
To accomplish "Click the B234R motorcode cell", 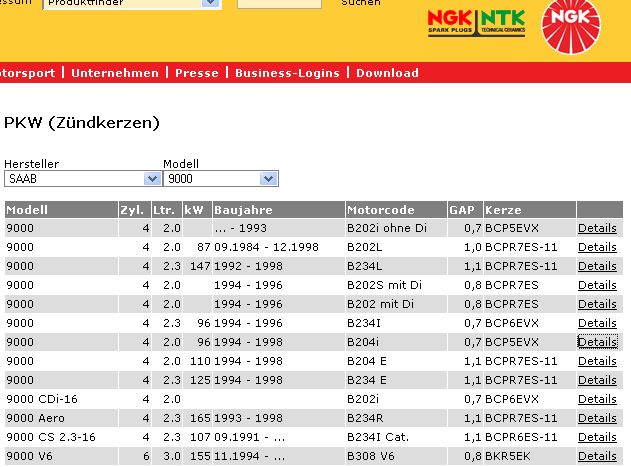I will point(396,418).
